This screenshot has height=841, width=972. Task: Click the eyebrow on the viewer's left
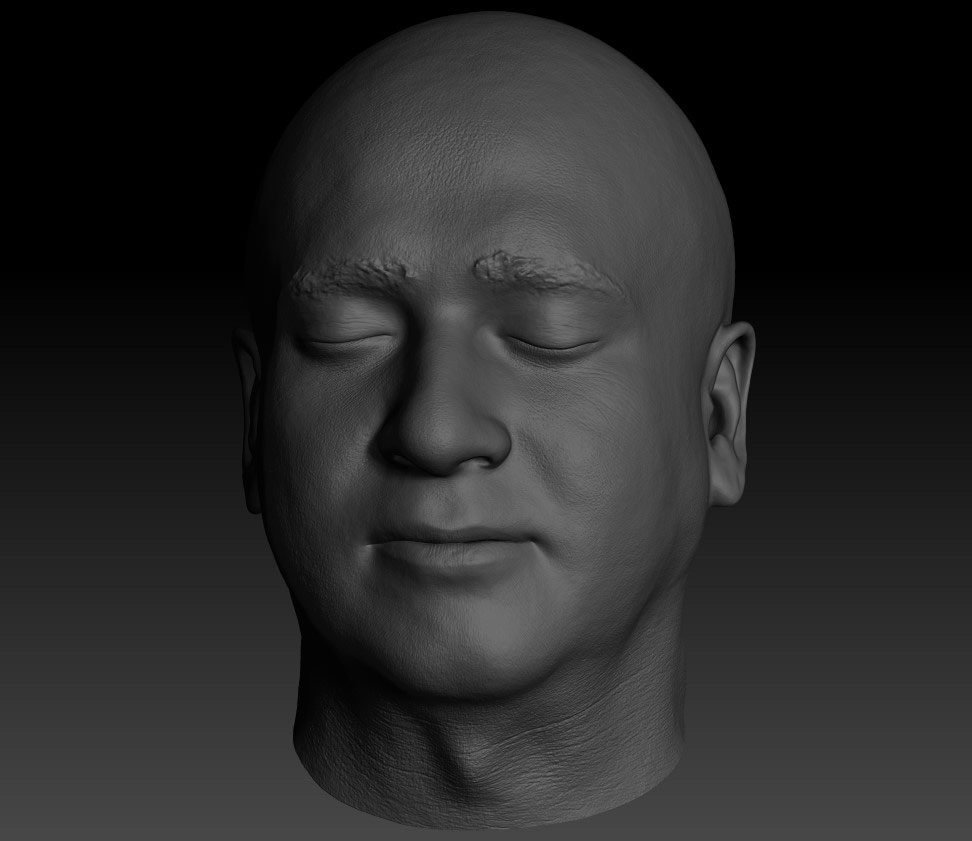352,275
